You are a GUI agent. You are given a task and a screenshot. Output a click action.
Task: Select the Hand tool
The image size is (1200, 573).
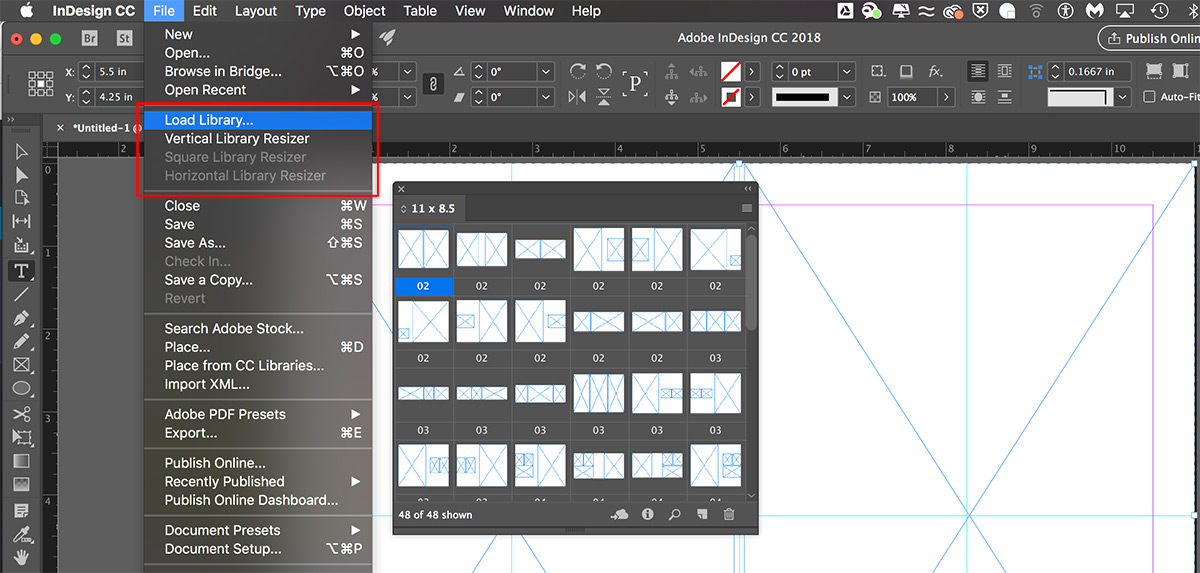coord(21,556)
